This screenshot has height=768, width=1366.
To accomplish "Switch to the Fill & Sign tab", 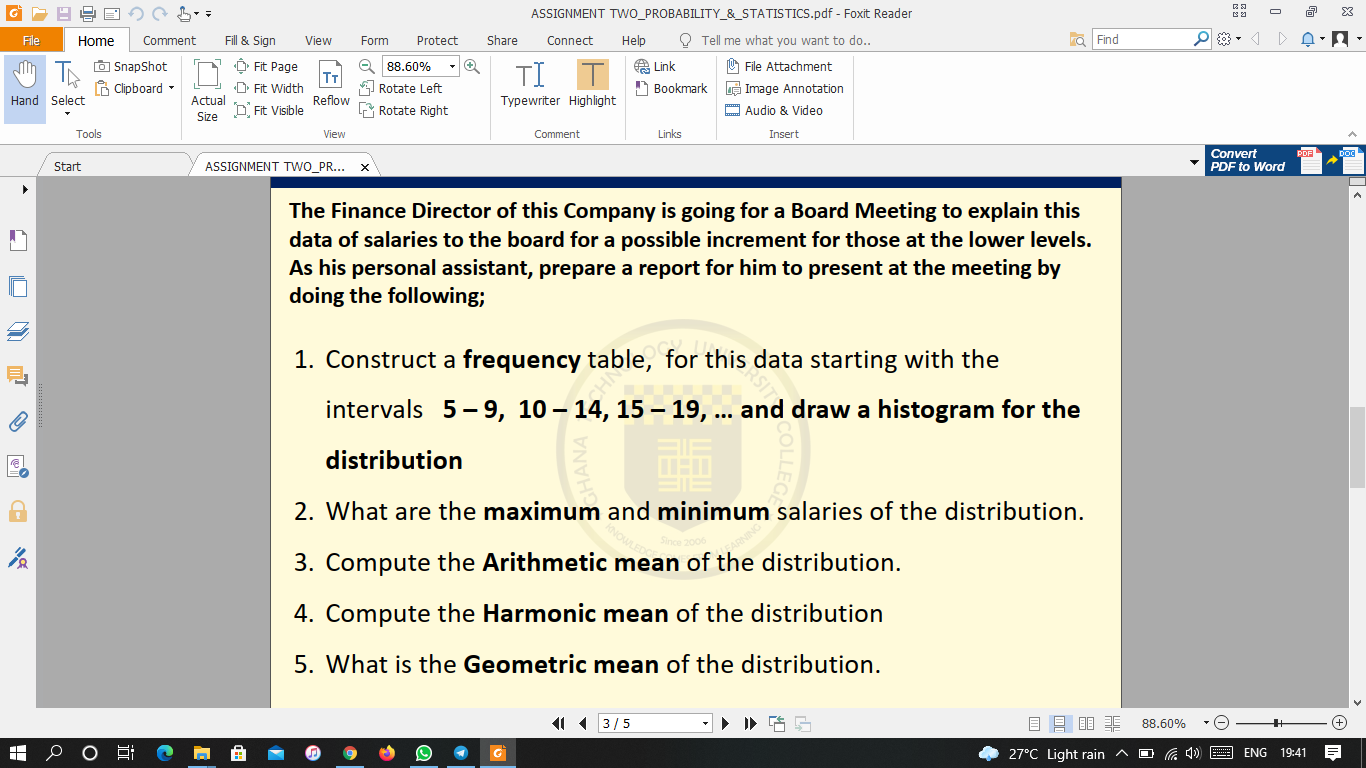I will point(250,40).
